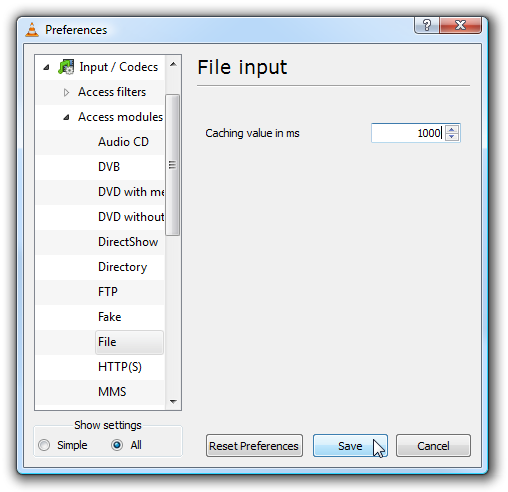Viewport: 508px width, 492px height.
Task: Click the tree list scrollbar down arrow
Action: click(x=173, y=402)
